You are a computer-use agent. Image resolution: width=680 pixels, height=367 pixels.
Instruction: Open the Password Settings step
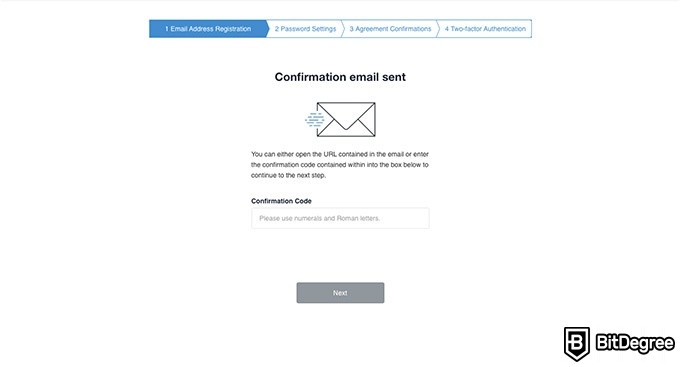[305, 29]
